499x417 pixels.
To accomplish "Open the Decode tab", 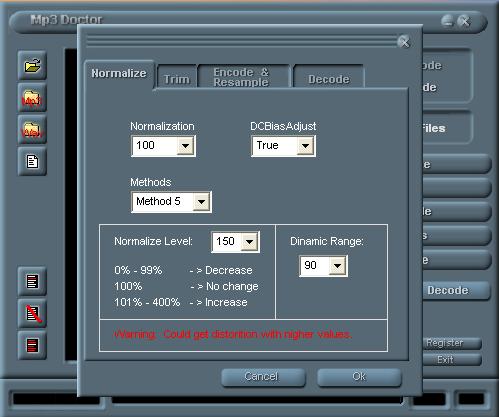I will click(x=329, y=77).
